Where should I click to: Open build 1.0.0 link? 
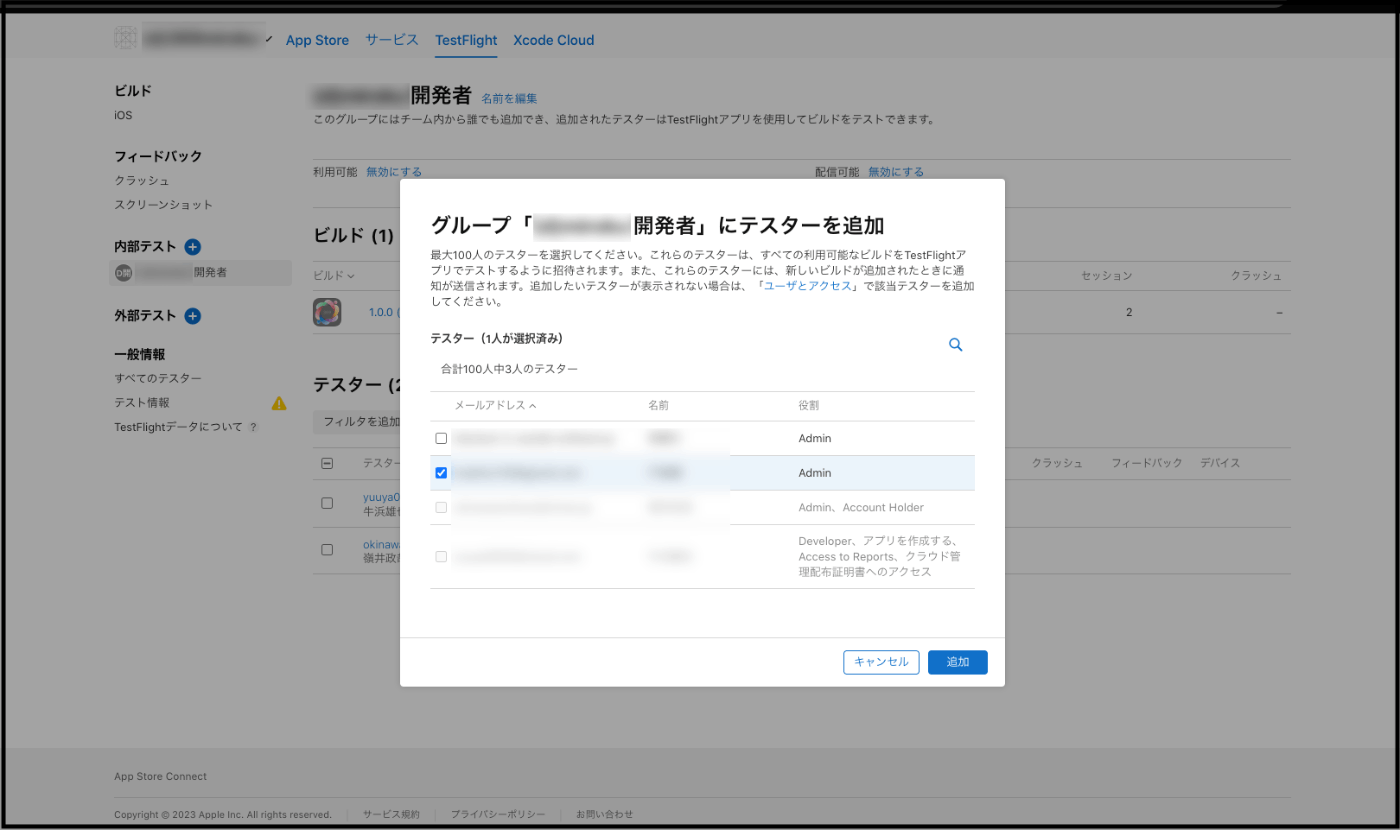pyautogui.click(x=383, y=312)
